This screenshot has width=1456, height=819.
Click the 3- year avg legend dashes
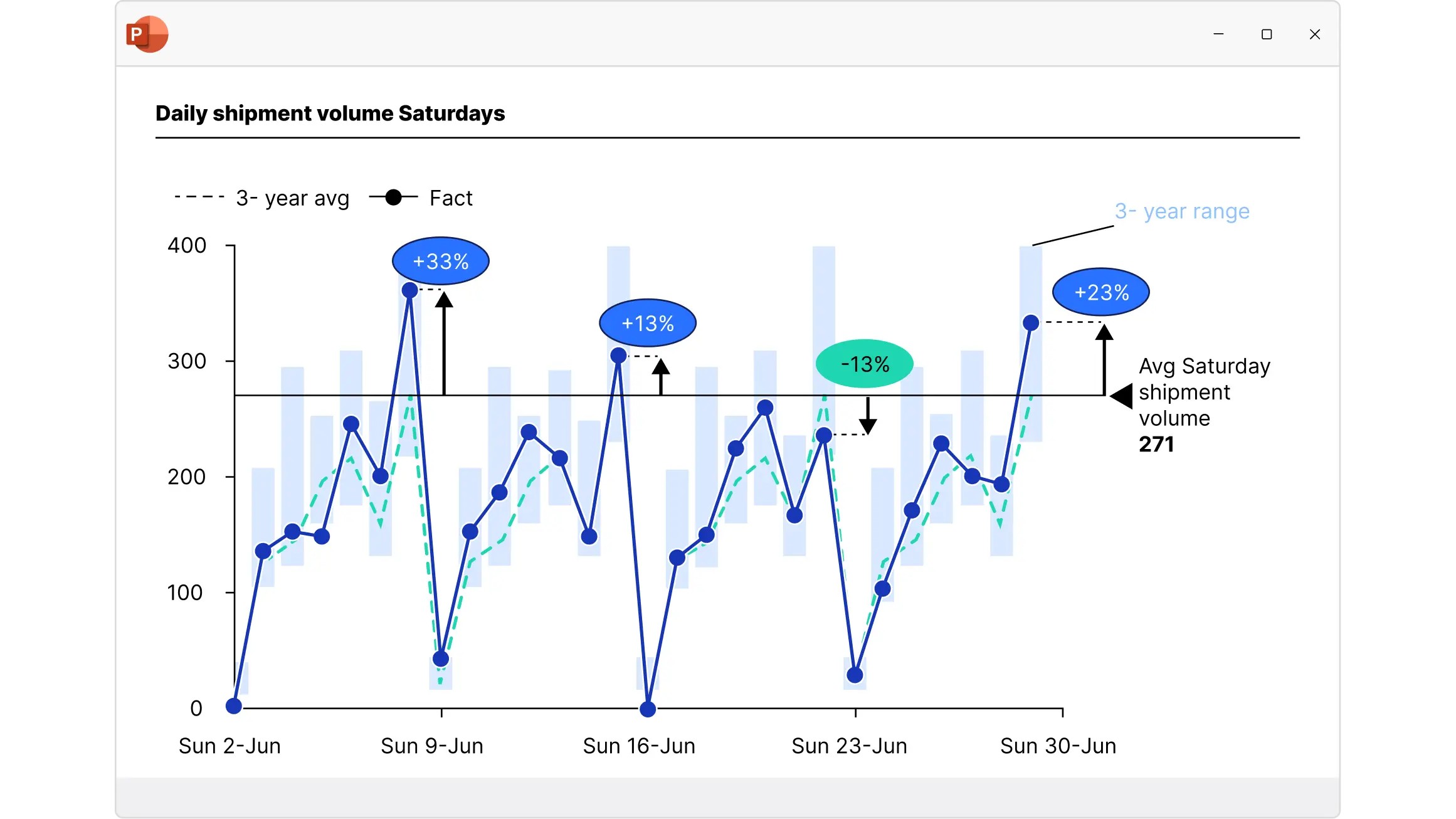[x=199, y=197]
